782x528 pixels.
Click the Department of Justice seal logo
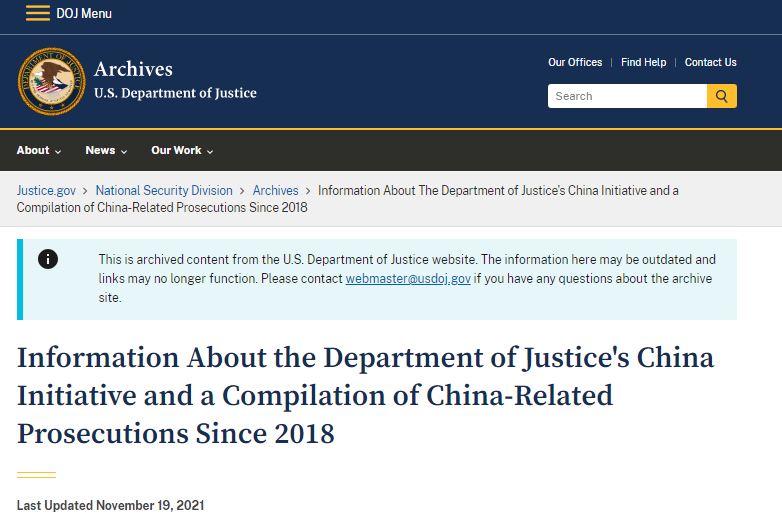(51, 81)
